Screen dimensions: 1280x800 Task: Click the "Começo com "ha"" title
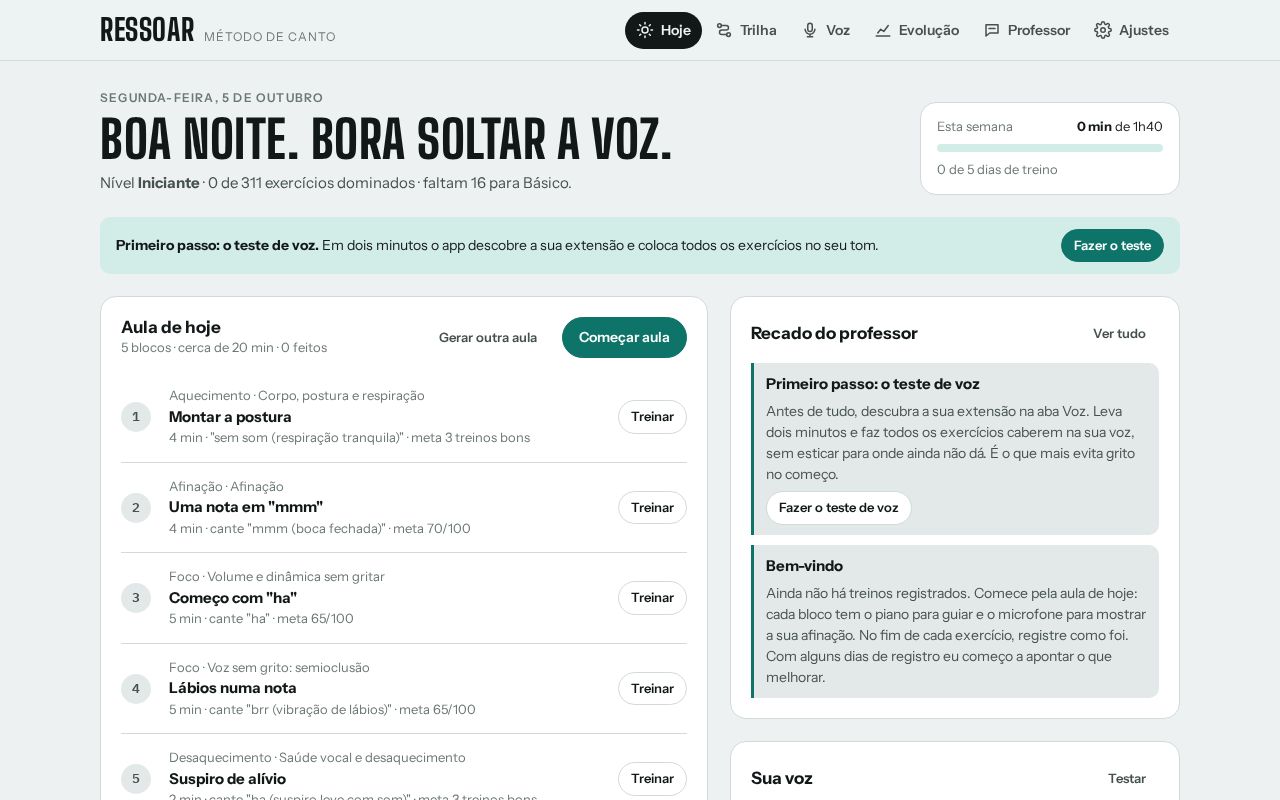point(233,598)
